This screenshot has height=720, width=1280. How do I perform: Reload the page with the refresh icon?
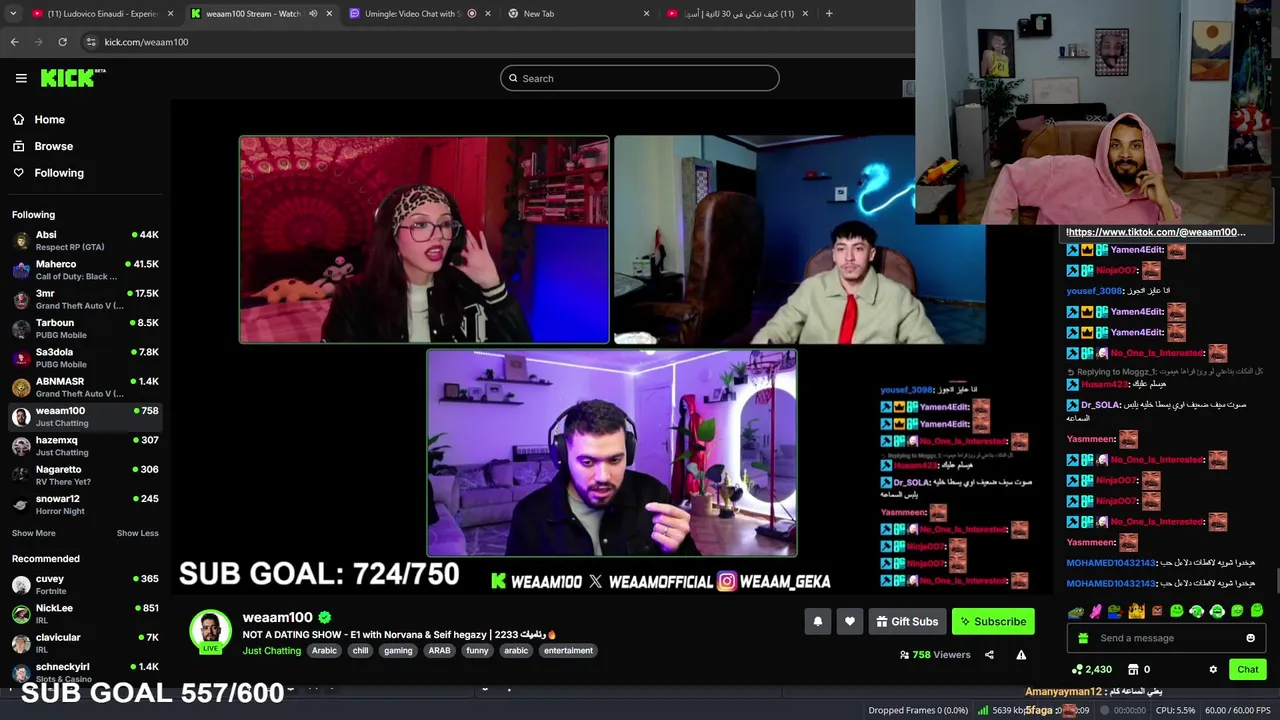click(x=62, y=42)
